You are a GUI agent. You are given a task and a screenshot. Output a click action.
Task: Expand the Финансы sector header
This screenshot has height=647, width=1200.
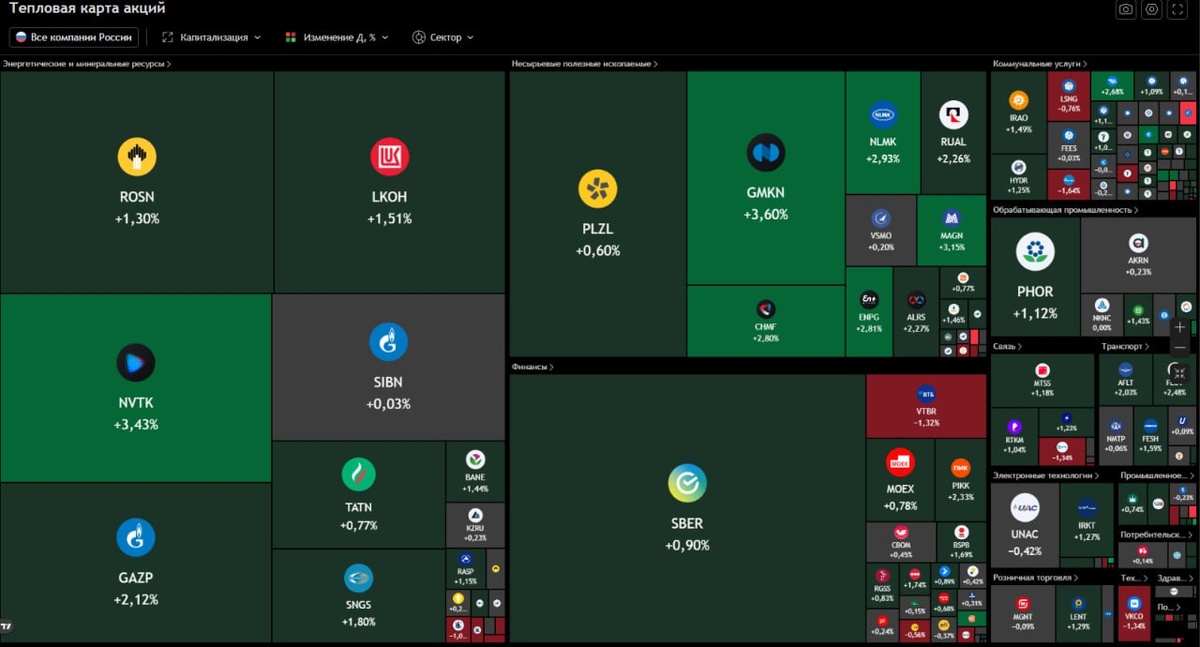click(x=533, y=367)
